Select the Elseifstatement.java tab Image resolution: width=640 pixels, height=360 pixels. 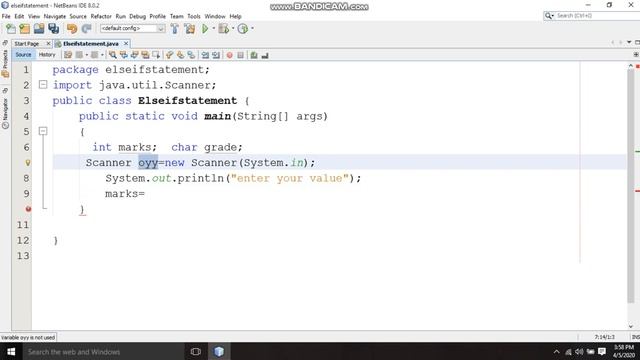tap(91, 43)
